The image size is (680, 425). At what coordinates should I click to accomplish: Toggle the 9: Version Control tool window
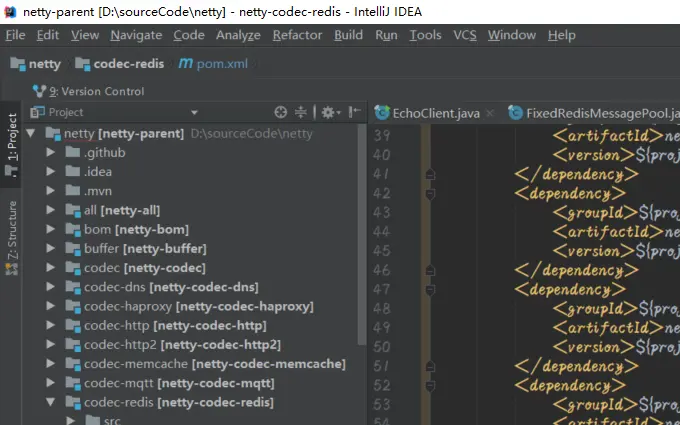point(88,92)
